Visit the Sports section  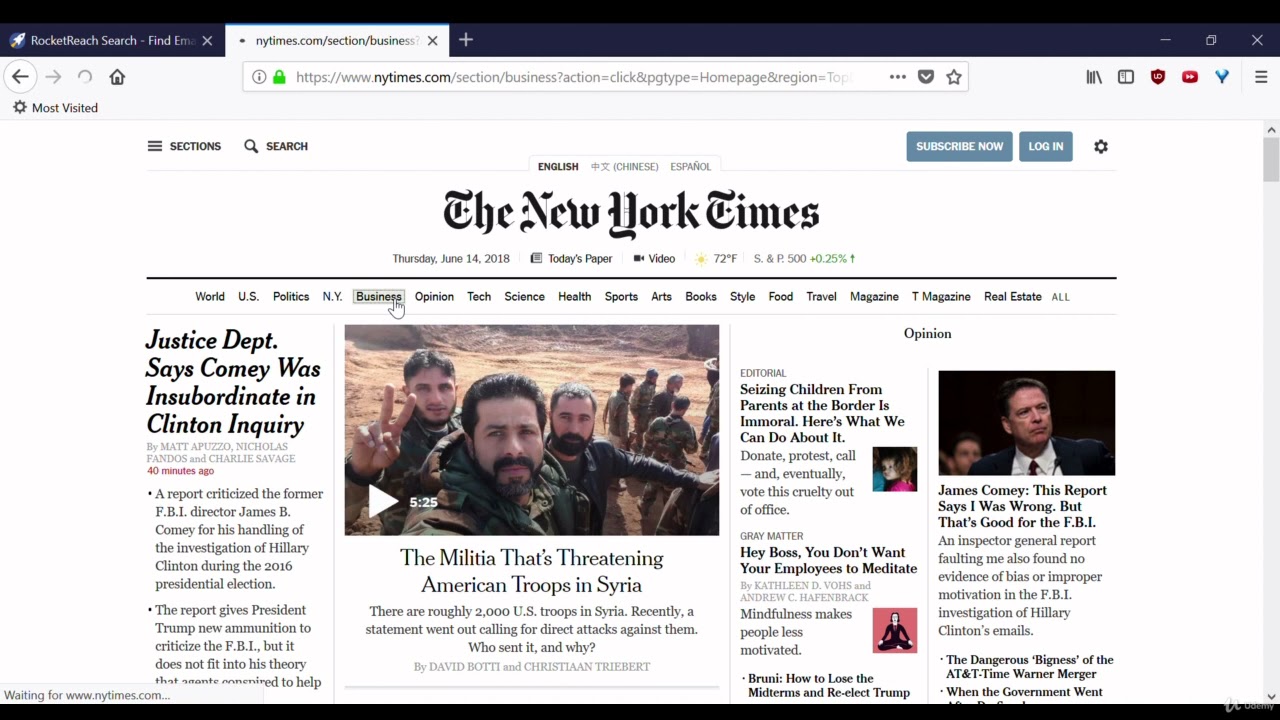621,296
